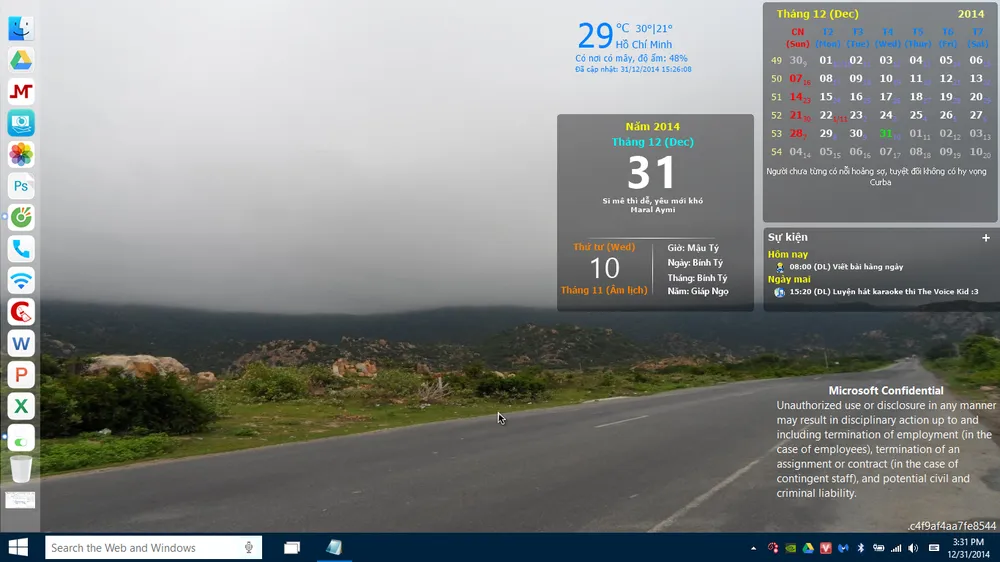This screenshot has width=1000, height=562.
Task: Launch Photoshop from the dock
Action: point(21,186)
